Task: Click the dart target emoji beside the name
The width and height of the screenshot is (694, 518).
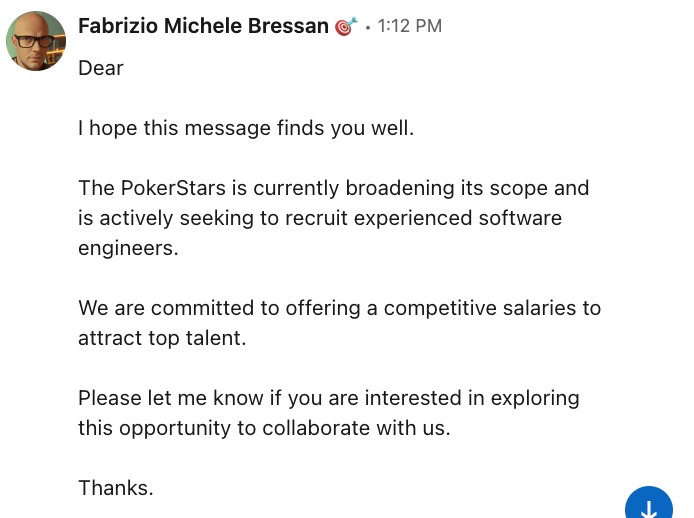Action: pyautogui.click(x=346, y=27)
